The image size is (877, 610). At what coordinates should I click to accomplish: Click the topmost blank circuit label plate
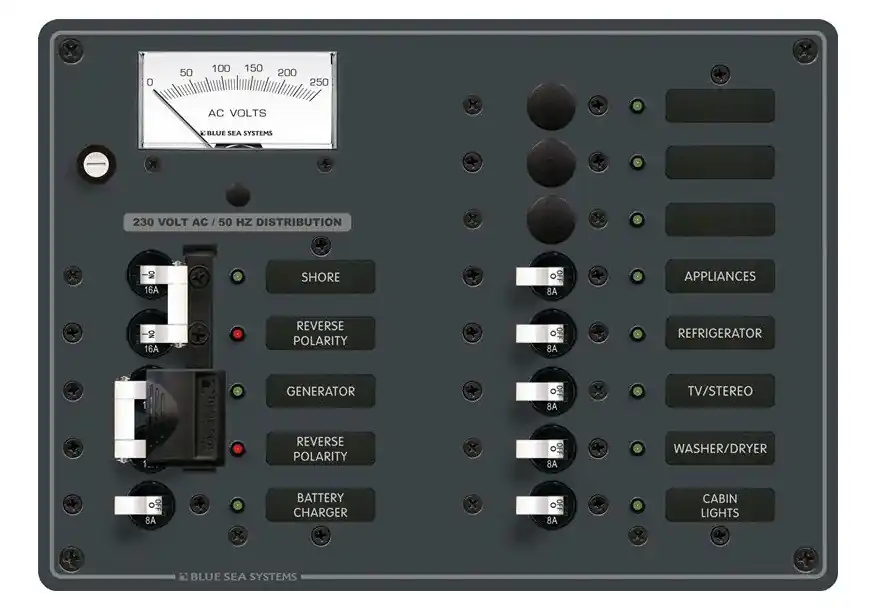pyautogui.click(x=720, y=106)
